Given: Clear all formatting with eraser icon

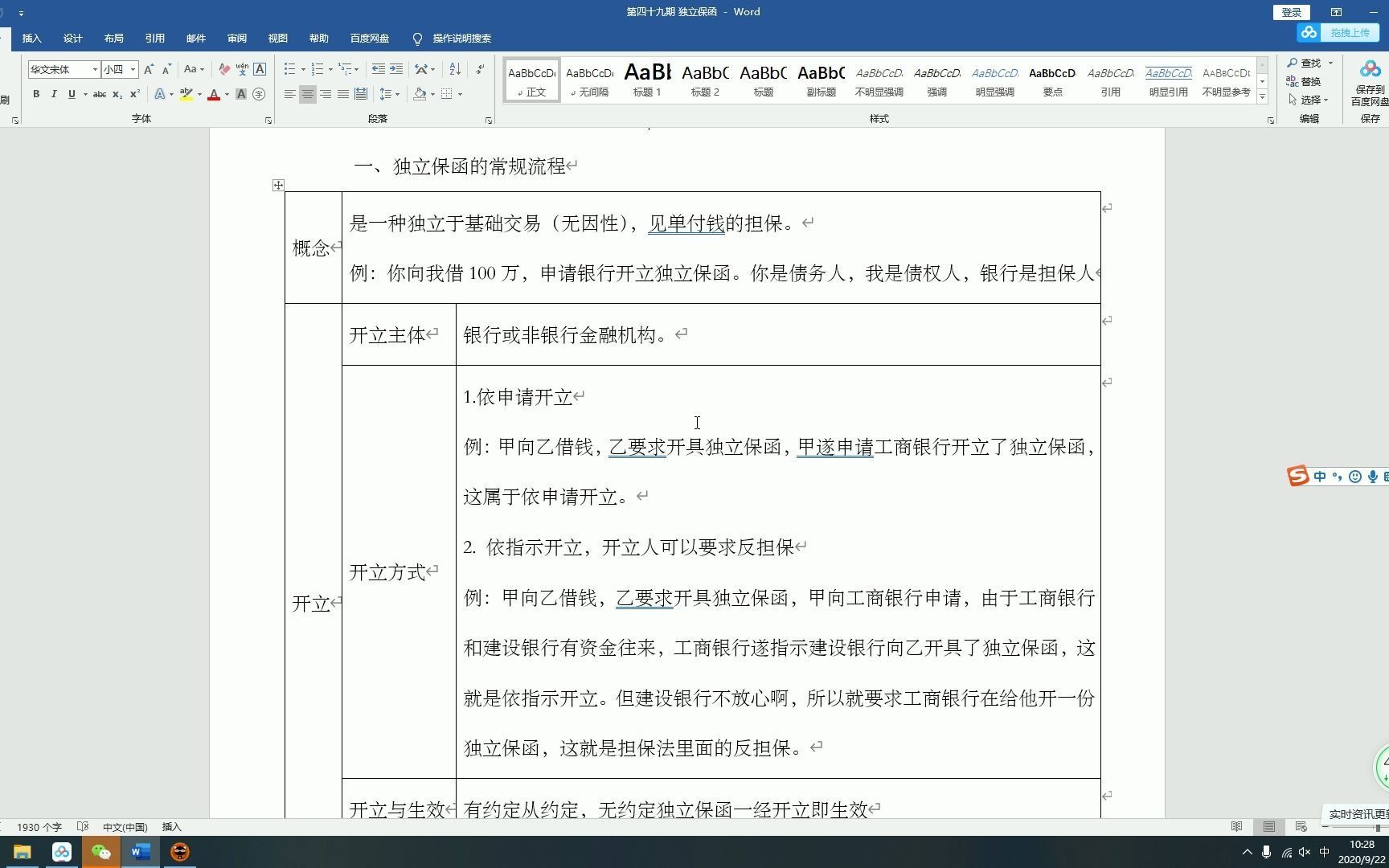Looking at the screenshot, I should coord(224,69).
